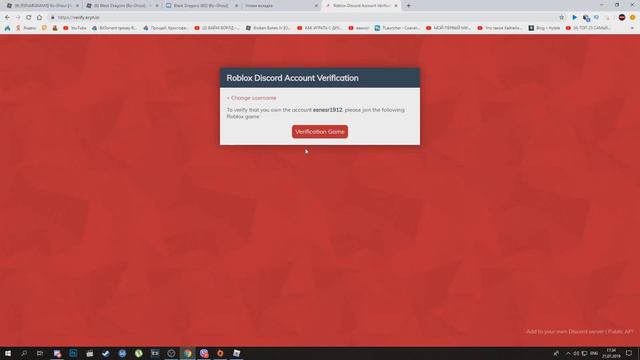Open the taskbar clock and date
The image size is (640, 360).
(x=611, y=353)
